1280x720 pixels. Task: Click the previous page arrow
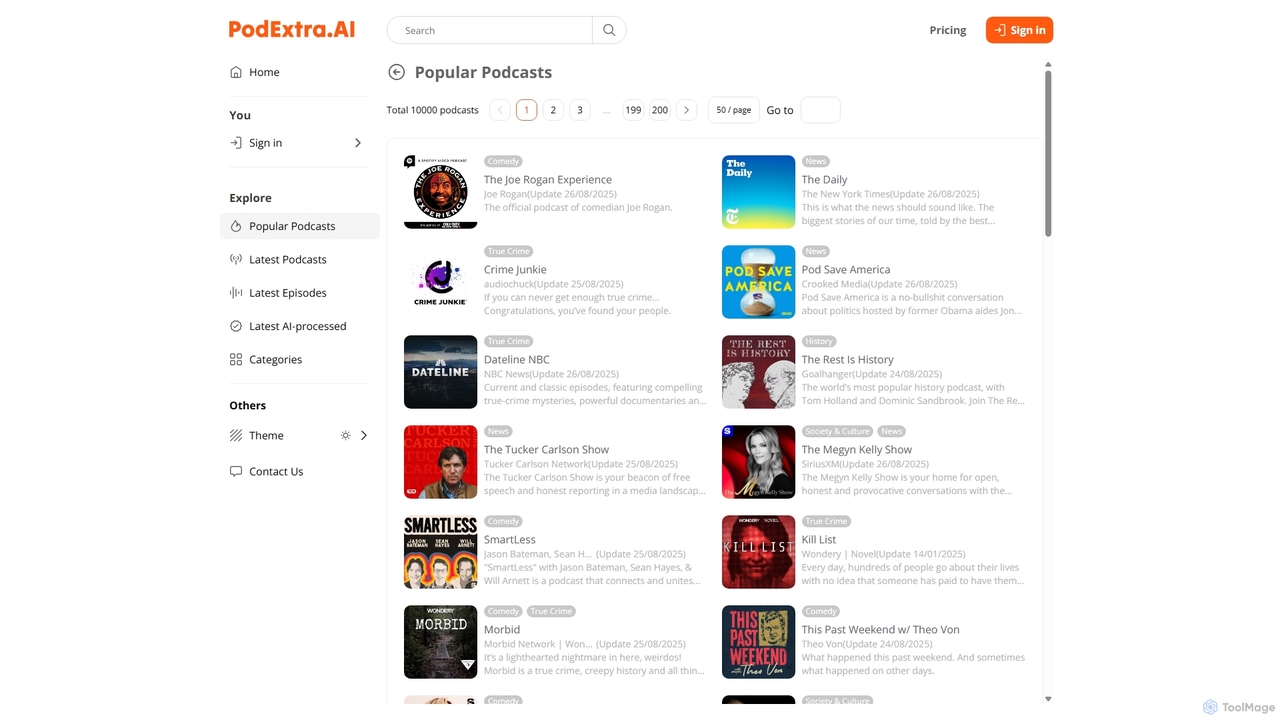[500, 110]
